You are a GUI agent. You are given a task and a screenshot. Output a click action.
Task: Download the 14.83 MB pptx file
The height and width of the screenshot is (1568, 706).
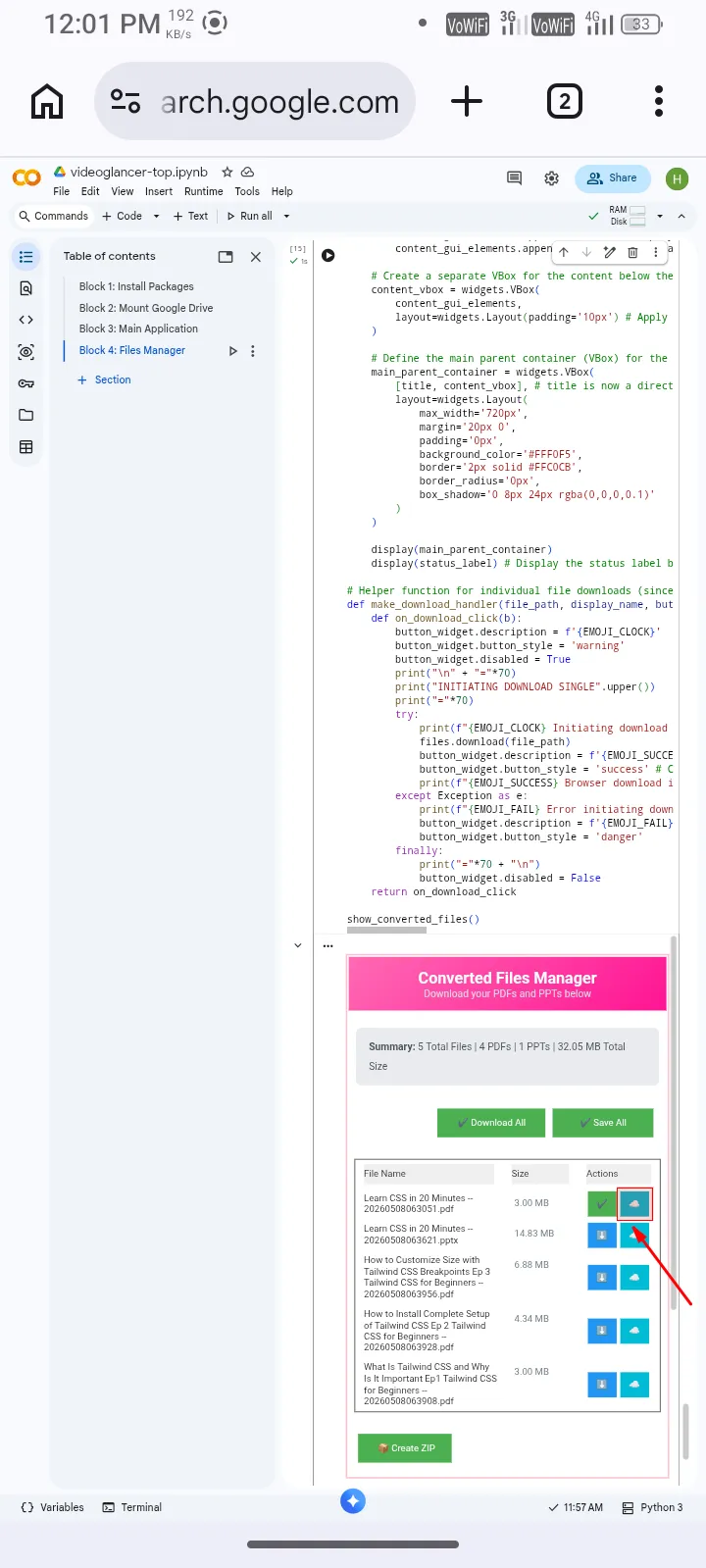pyautogui.click(x=602, y=1235)
